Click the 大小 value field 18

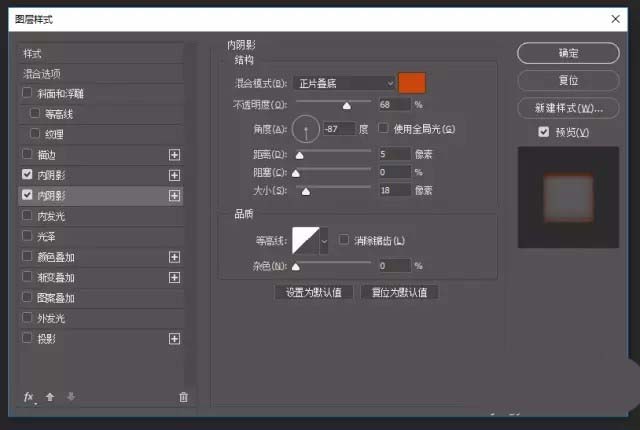coord(394,190)
